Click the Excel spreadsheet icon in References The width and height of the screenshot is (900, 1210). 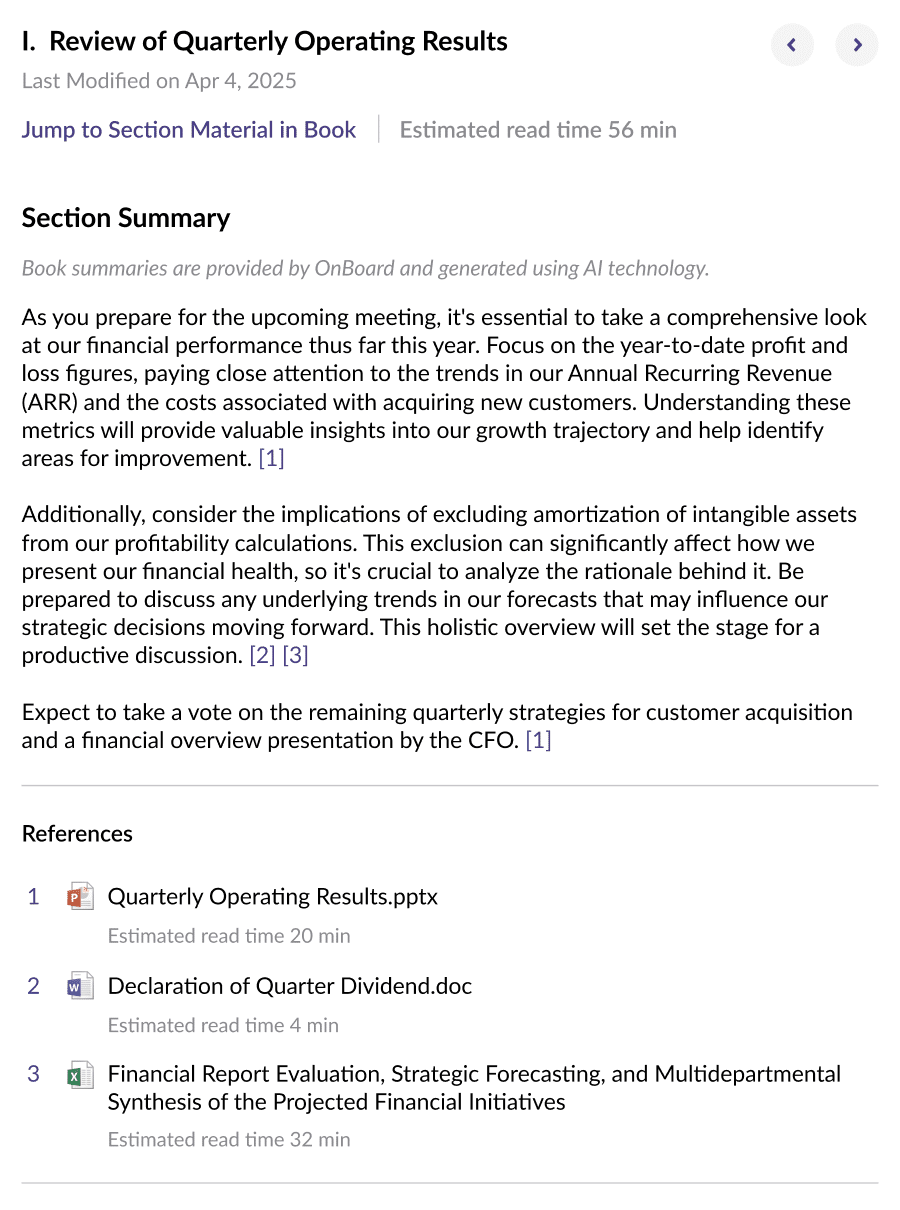(80, 1075)
